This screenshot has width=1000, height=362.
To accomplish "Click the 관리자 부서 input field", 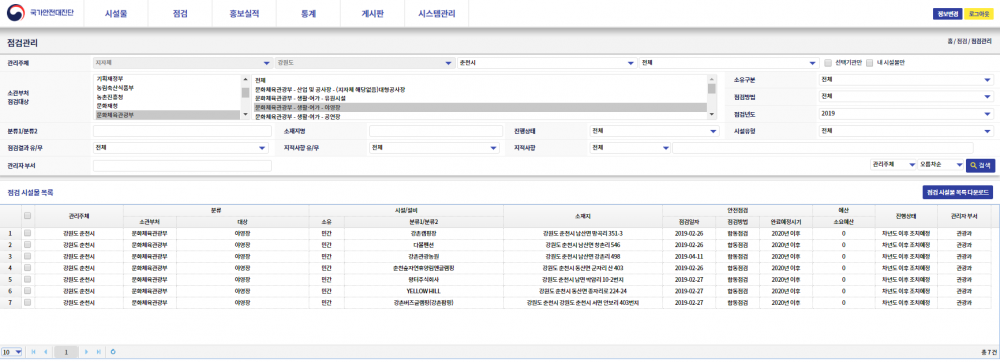I will click(x=182, y=166).
